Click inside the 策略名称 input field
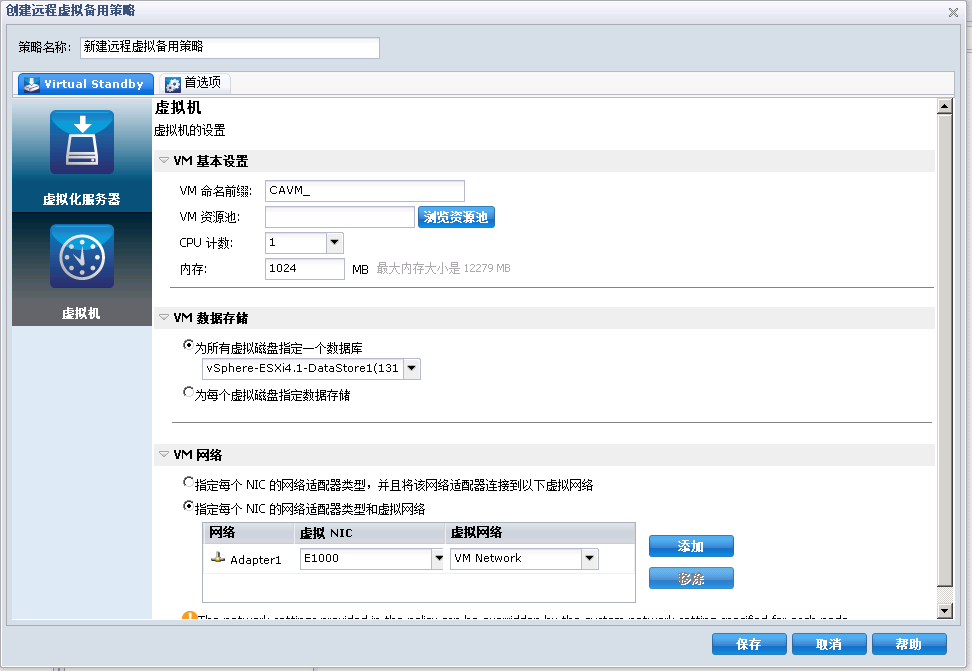972x671 pixels. (230, 47)
